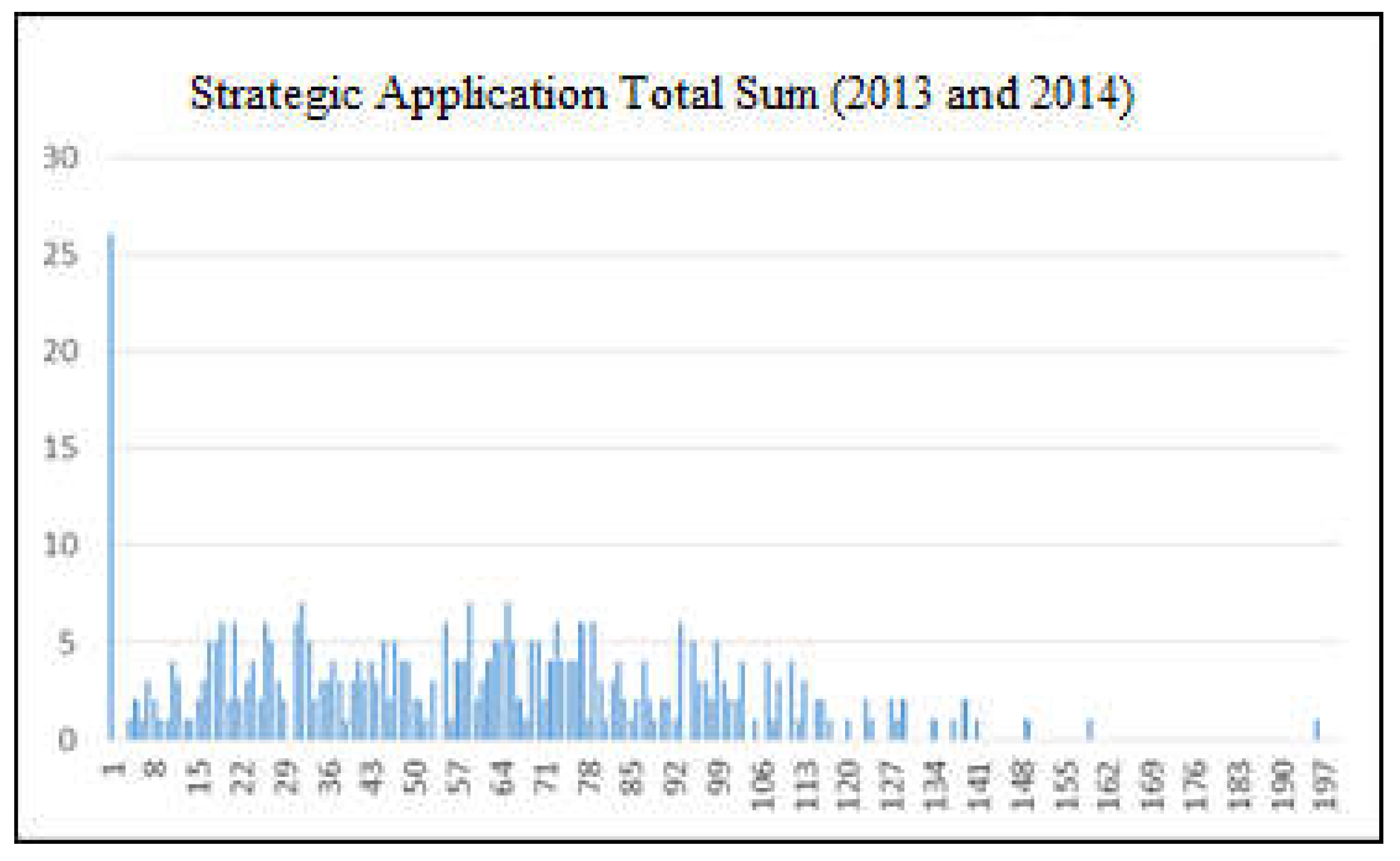Click the y-axis label 0
This screenshot has width=1400, height=861.
[x=68, y=739]
